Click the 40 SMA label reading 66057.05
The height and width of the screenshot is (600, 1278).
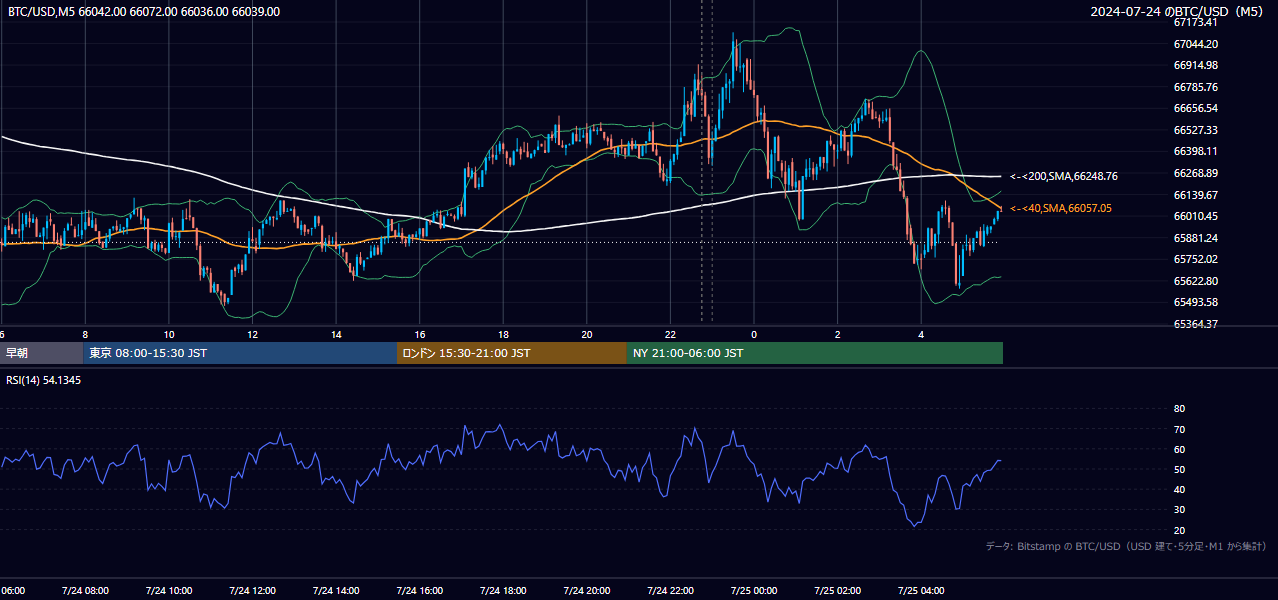(1060, 208)
